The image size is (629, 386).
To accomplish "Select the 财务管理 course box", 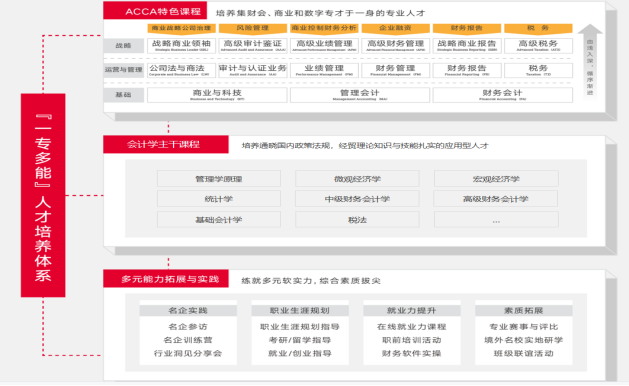I will coord(396,70).
